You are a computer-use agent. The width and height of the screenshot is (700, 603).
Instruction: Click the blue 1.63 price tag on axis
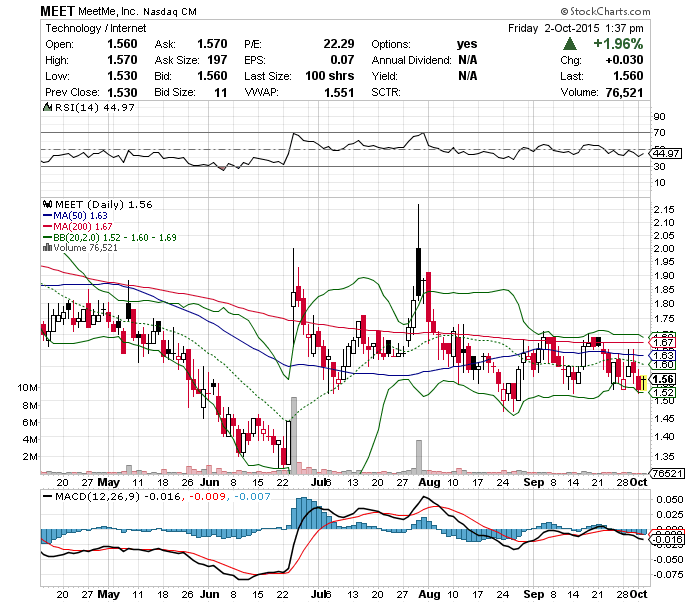tap(663, 355)
